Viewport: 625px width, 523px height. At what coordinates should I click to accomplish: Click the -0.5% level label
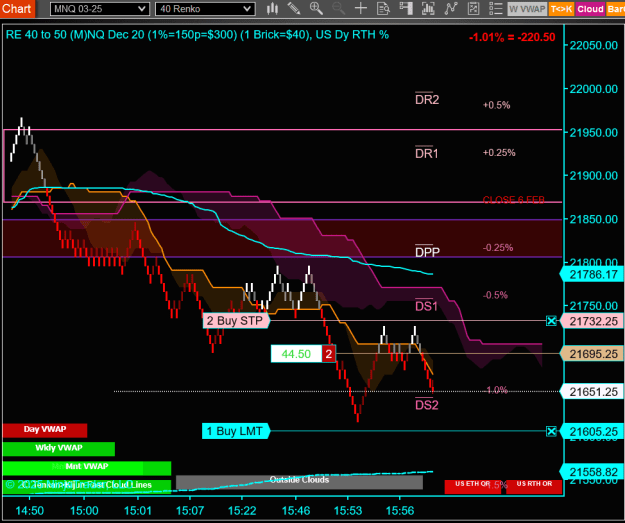coord(495,295)
